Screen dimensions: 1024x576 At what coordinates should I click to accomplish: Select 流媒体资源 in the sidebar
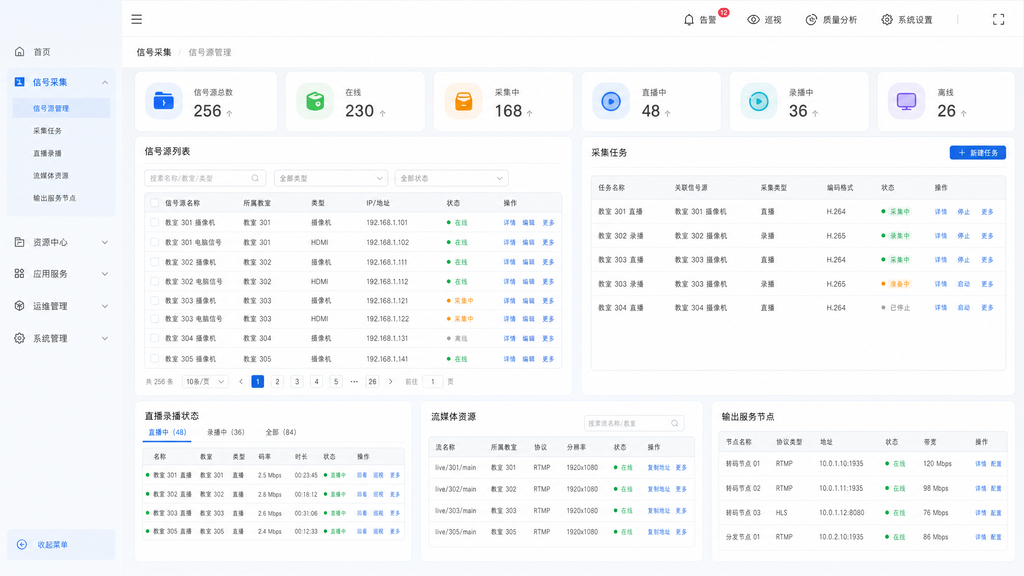coord(51,176)
